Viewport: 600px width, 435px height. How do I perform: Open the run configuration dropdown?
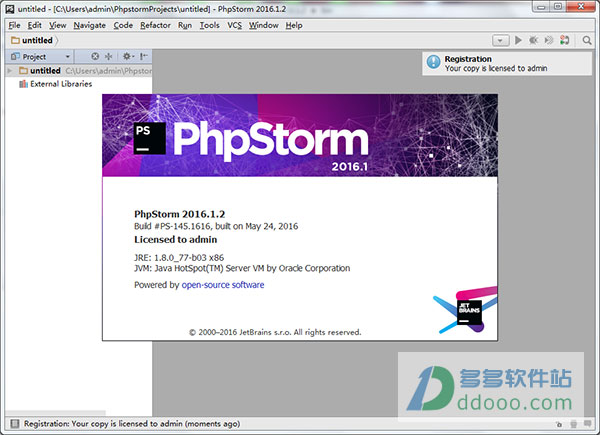500,40
